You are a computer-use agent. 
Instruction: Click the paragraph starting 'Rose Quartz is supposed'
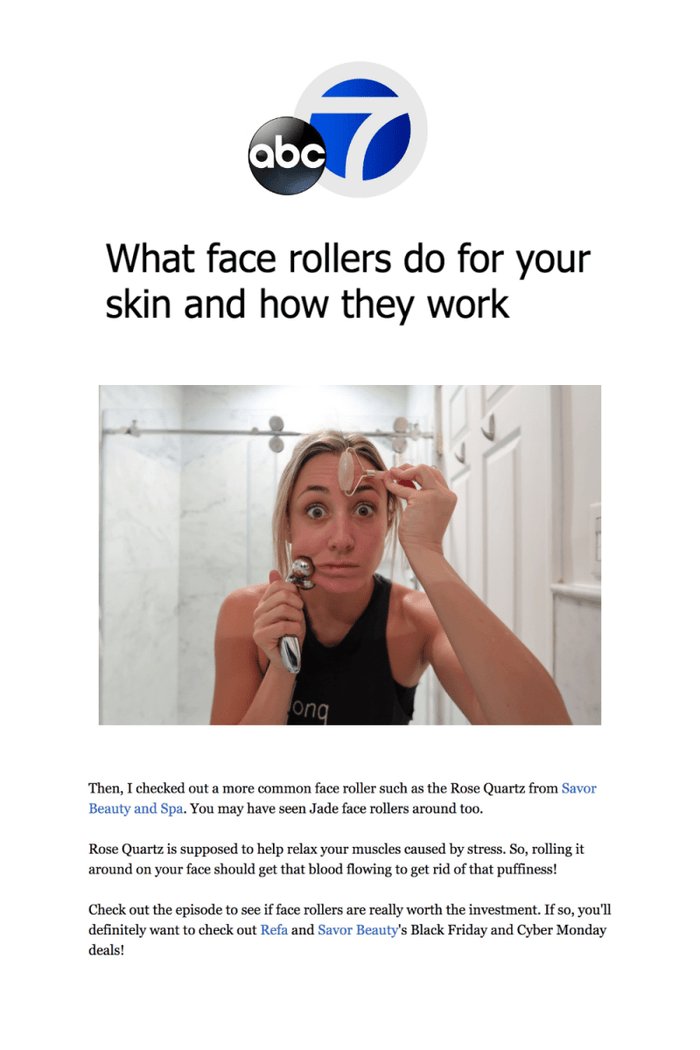[336, 859]
